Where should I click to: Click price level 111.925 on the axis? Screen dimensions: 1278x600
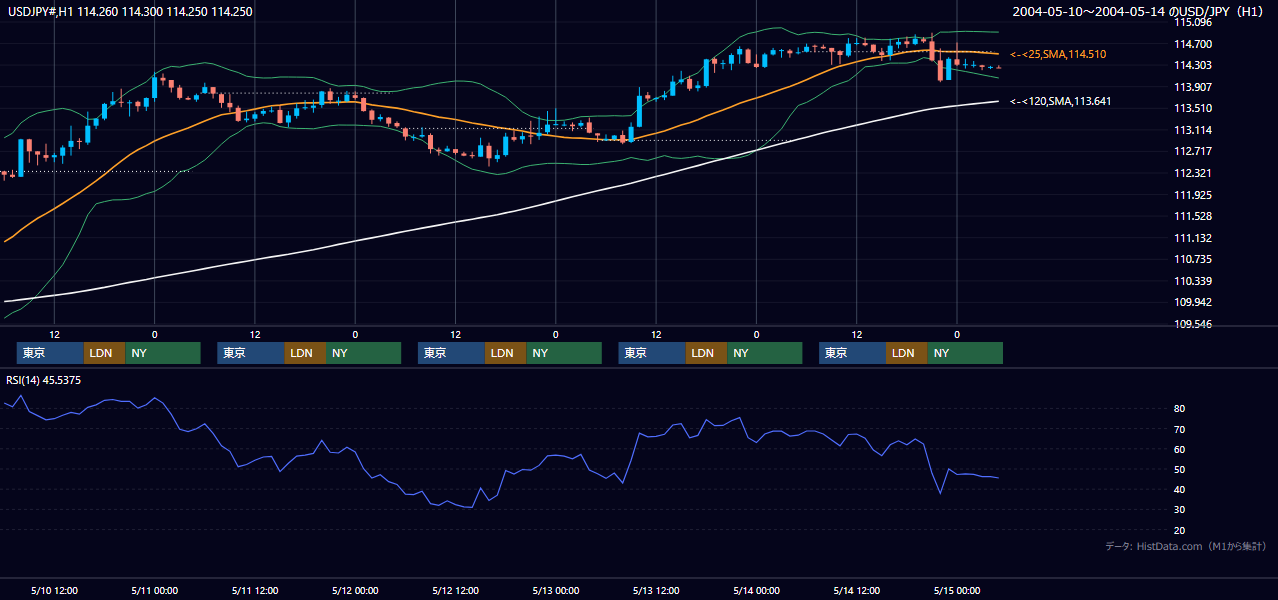click(1192, 195)
